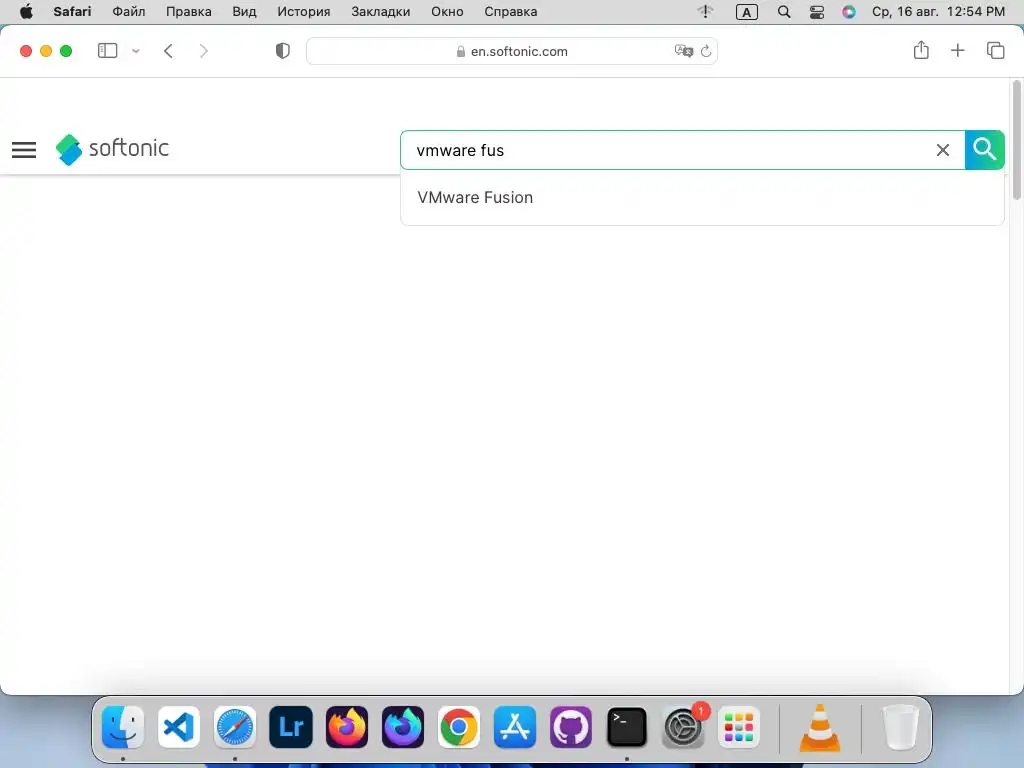Open the История menu
This screenshot has width=1024, height=768.
tap(304, 12)
